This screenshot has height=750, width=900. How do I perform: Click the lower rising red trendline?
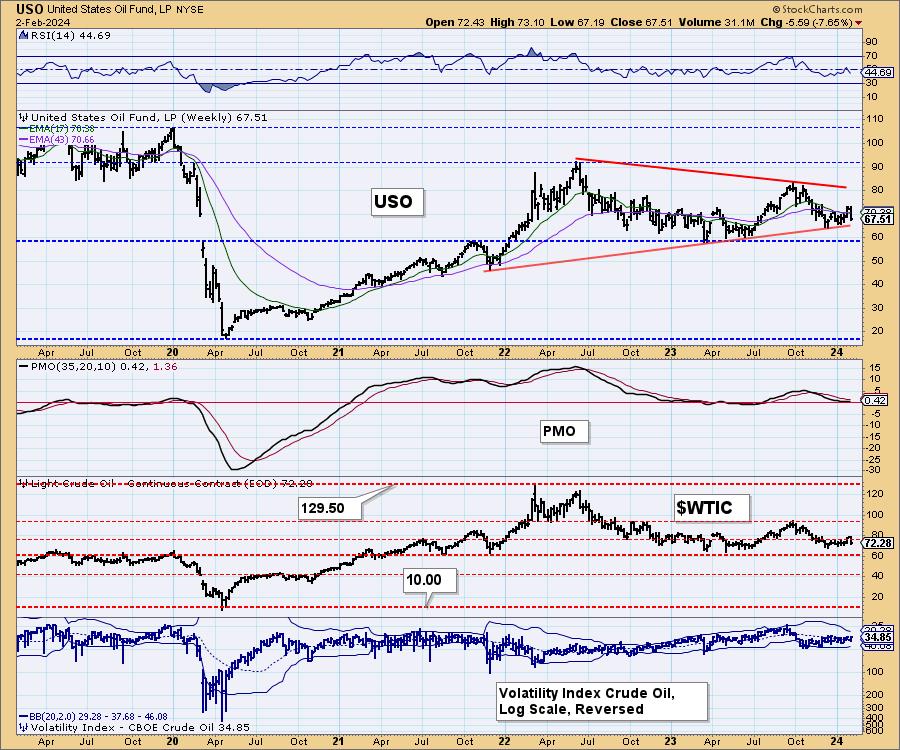[667, 248]
